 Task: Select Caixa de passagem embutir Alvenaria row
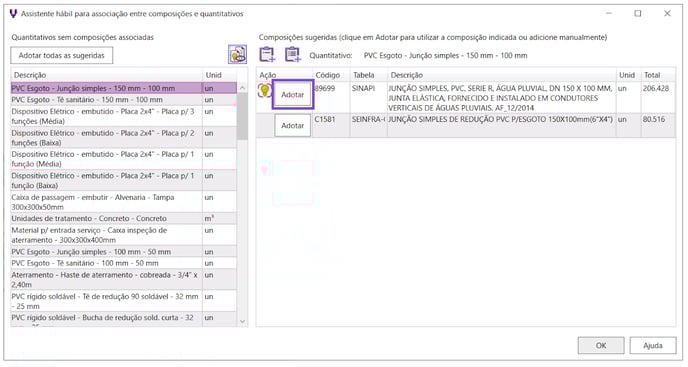(124, 202)
